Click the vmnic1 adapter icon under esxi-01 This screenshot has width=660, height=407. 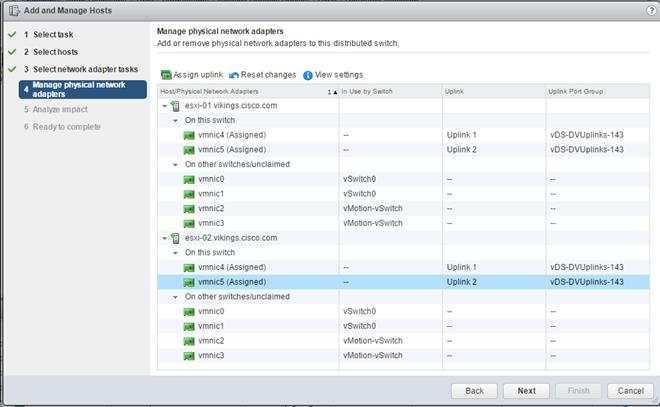(189, 194)
